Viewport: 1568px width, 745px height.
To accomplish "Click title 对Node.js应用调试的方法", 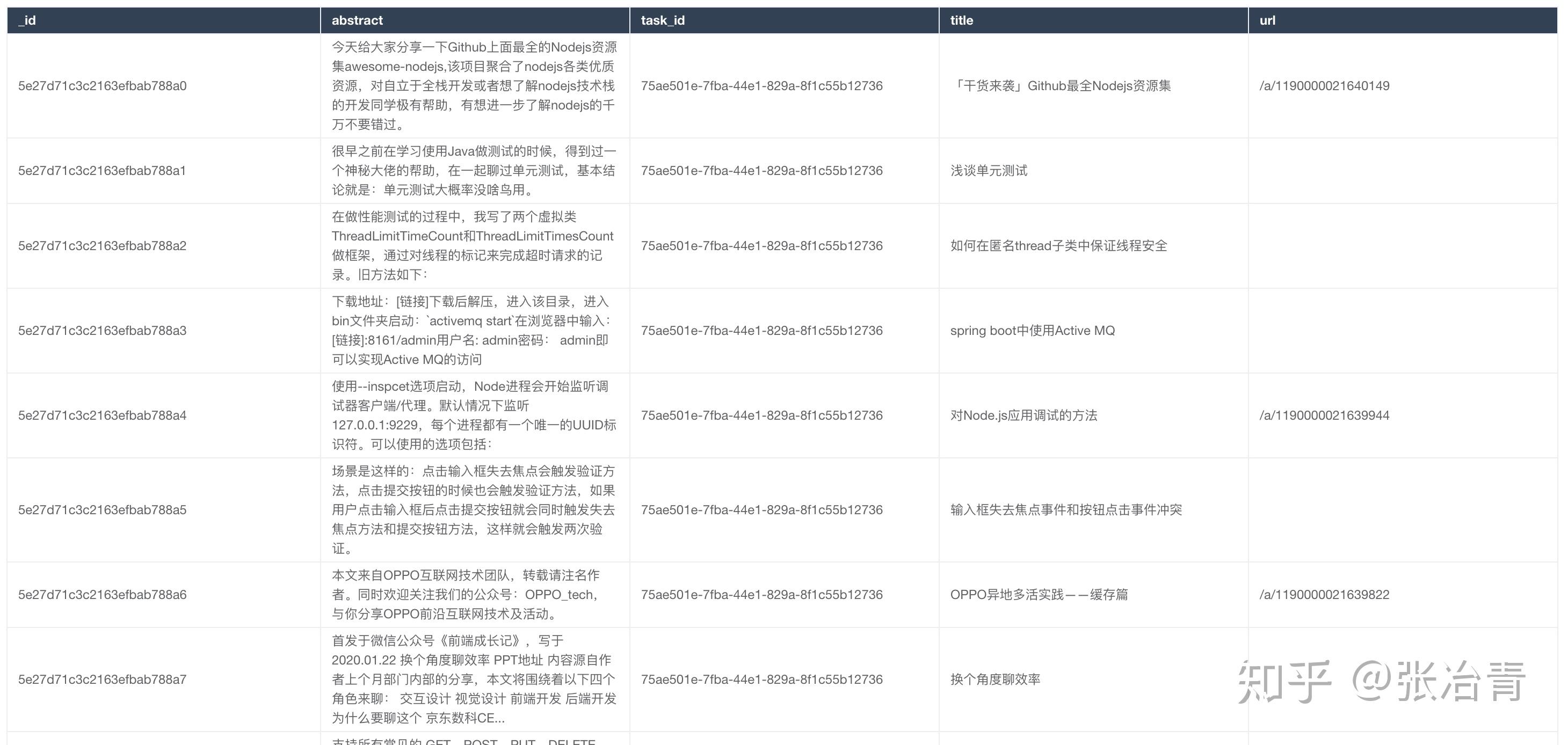I will point(1024,415).
